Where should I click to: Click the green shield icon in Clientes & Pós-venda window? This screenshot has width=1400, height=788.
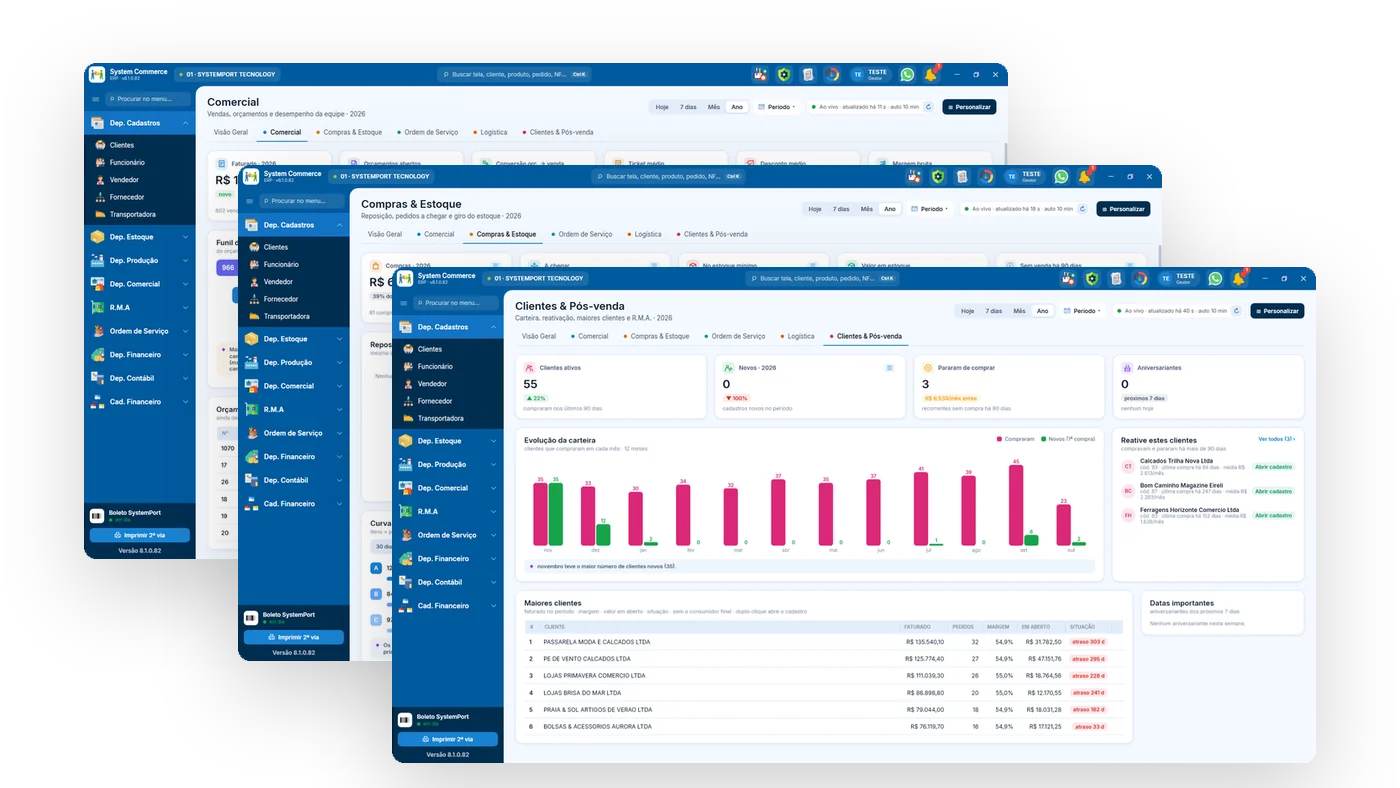point(1092,279)
